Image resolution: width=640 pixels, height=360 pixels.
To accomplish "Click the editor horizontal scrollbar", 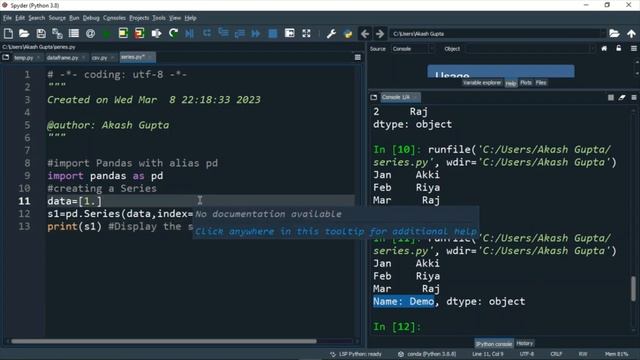I will click(x=164, y=341).
